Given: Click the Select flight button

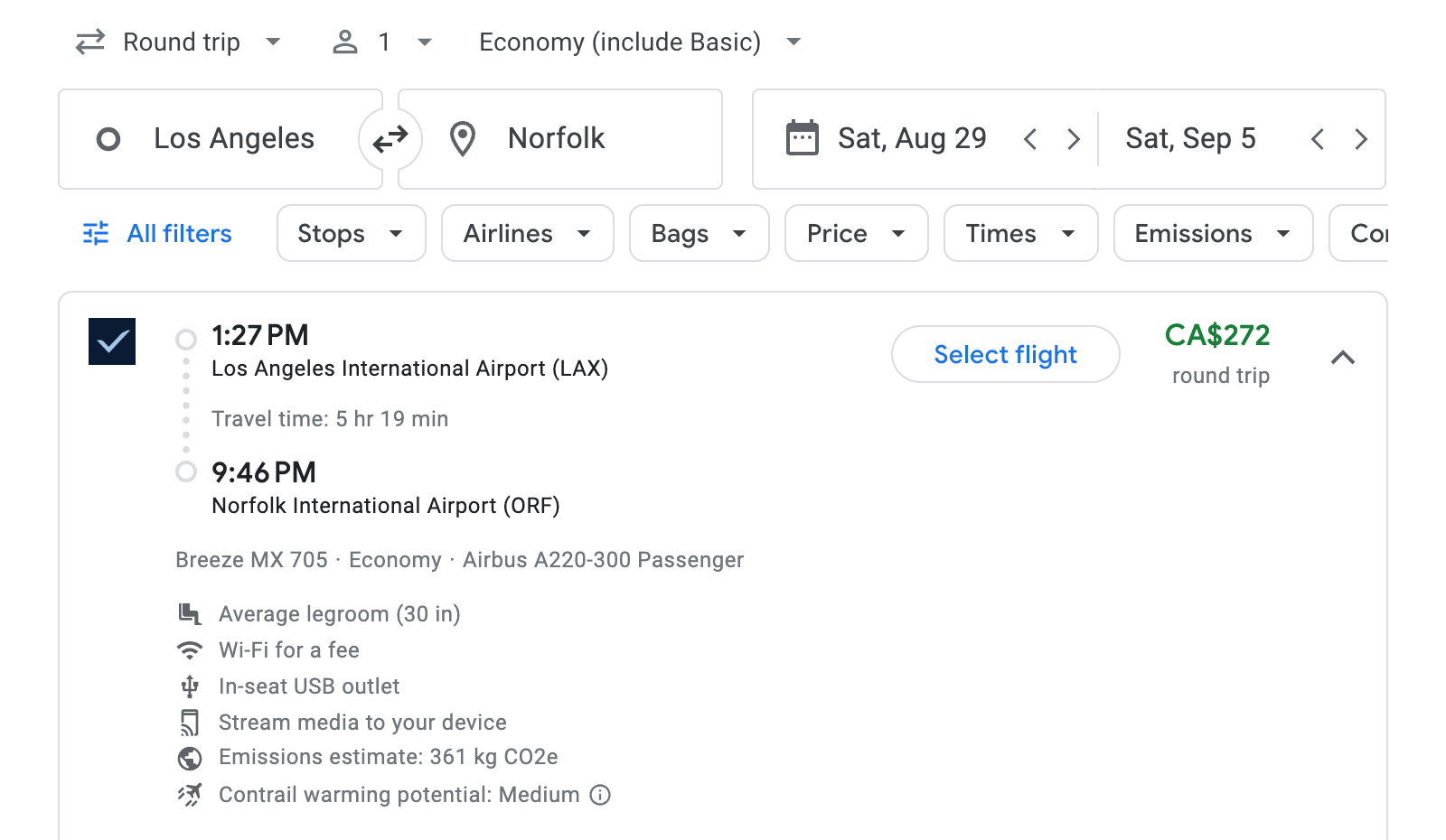Looking at the screenshot, I should pos(1005,354).
